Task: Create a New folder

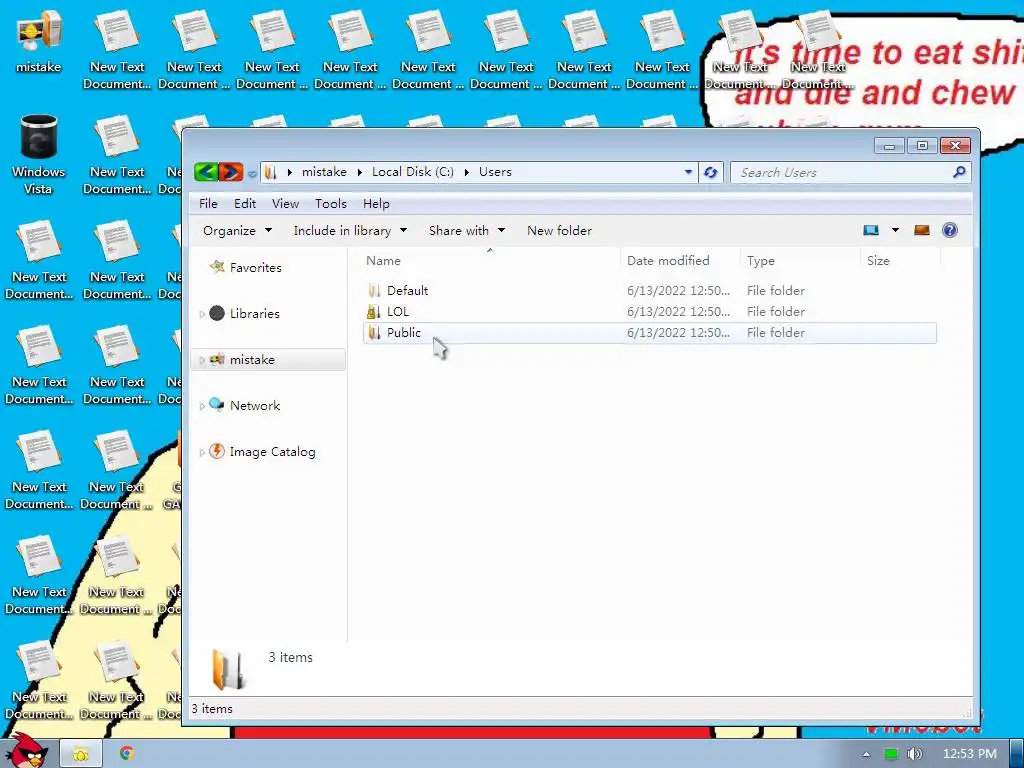Action: coord(560,231)
